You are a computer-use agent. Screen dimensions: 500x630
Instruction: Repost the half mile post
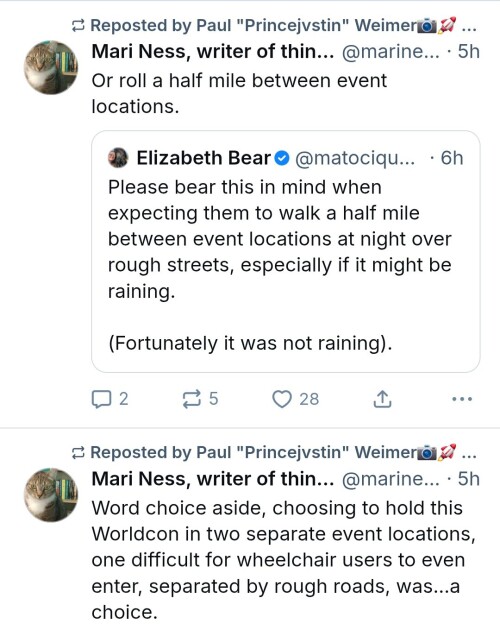(200, 399)
